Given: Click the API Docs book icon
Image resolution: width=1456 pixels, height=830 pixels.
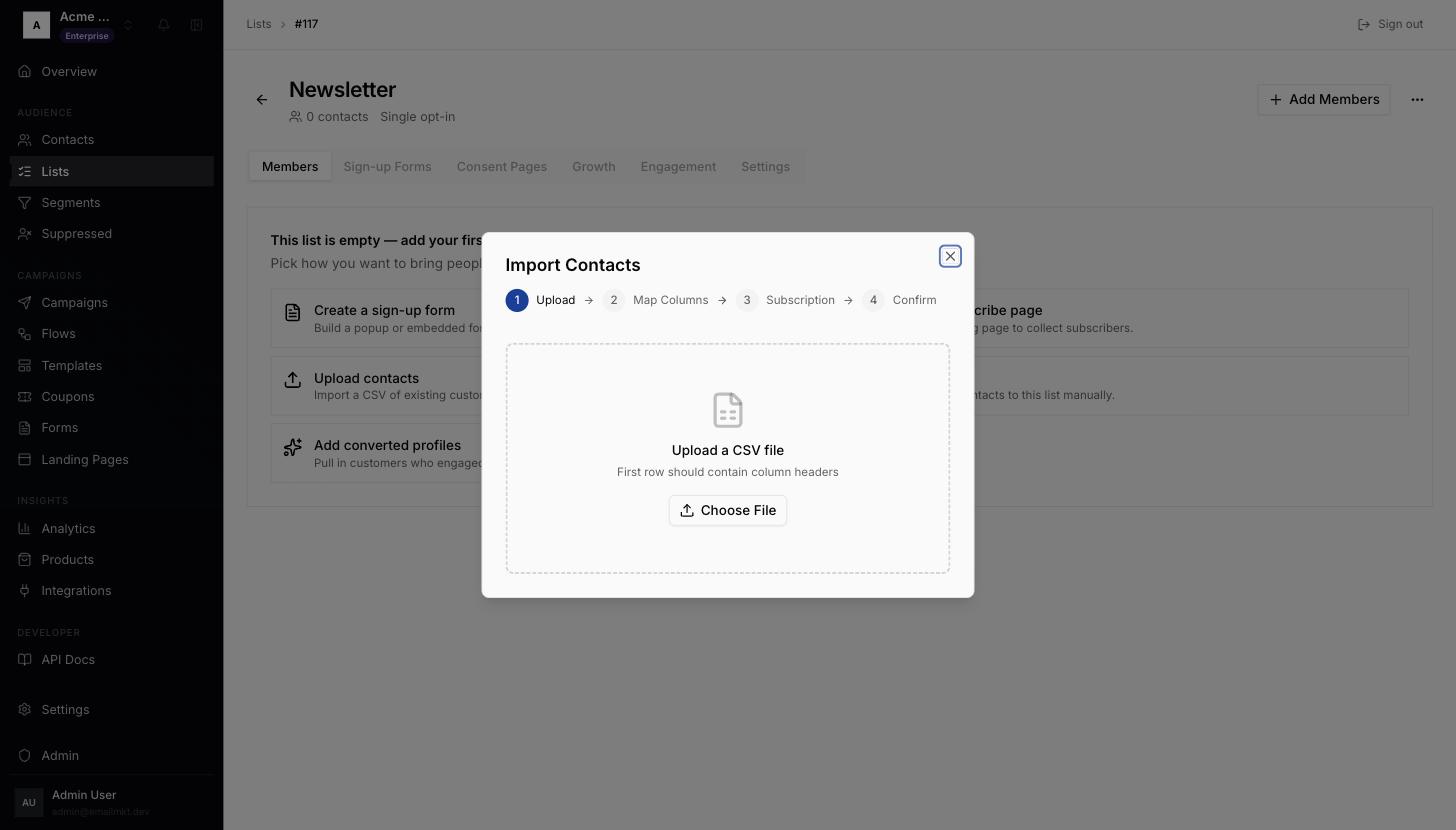Looking at the screenshot, I should pos(25,659).
